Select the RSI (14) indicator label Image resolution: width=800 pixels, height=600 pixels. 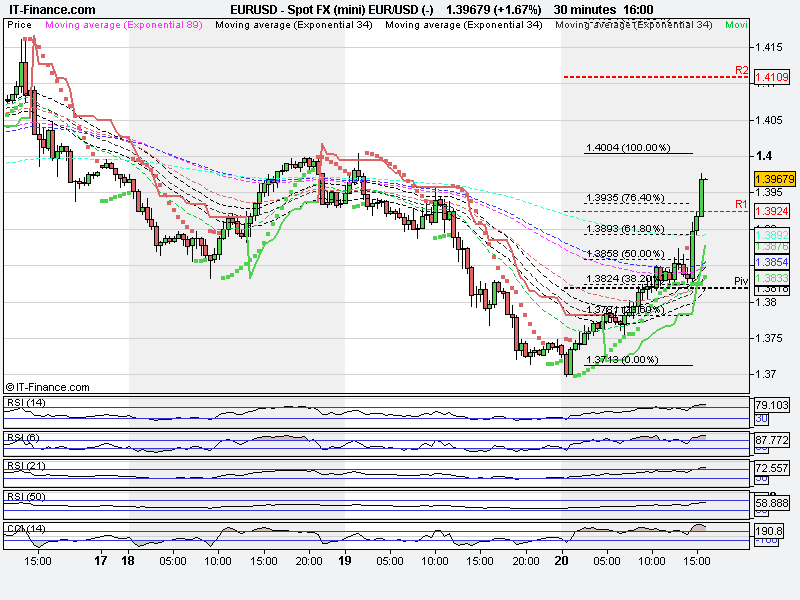26,403
